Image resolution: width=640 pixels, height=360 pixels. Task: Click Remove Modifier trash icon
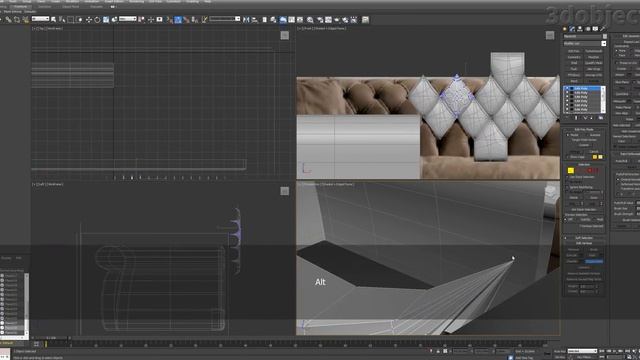tap(592, 118)
